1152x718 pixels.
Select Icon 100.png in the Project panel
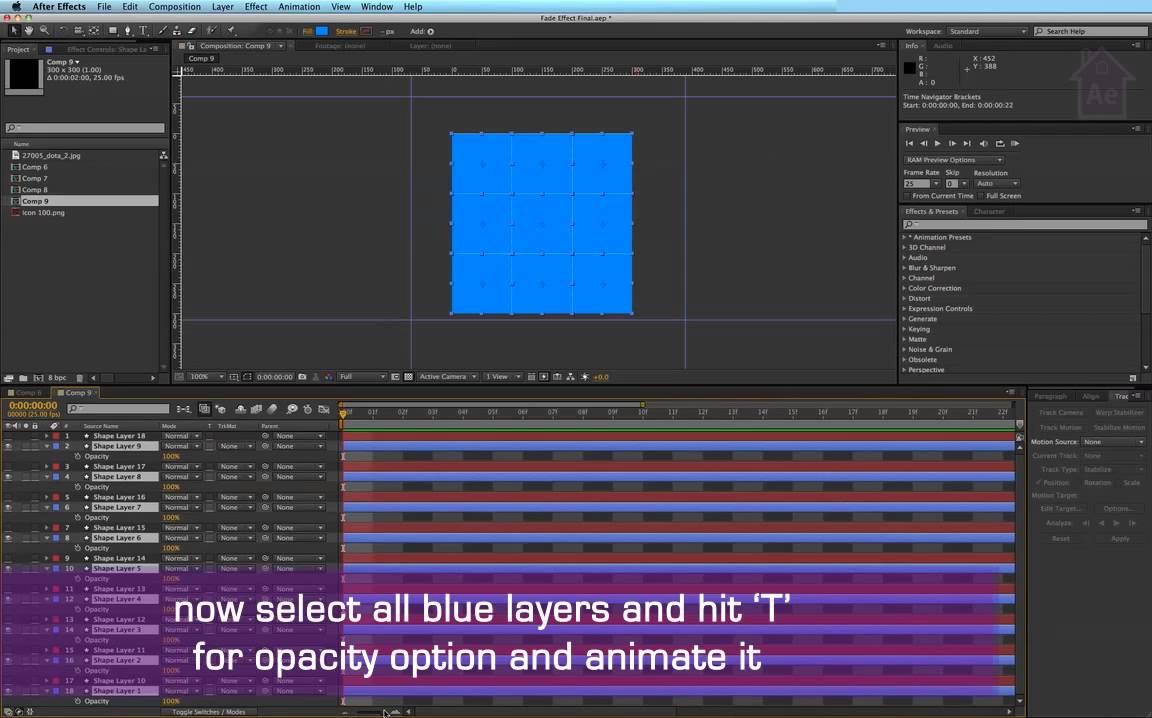click(x=43, y=212)
